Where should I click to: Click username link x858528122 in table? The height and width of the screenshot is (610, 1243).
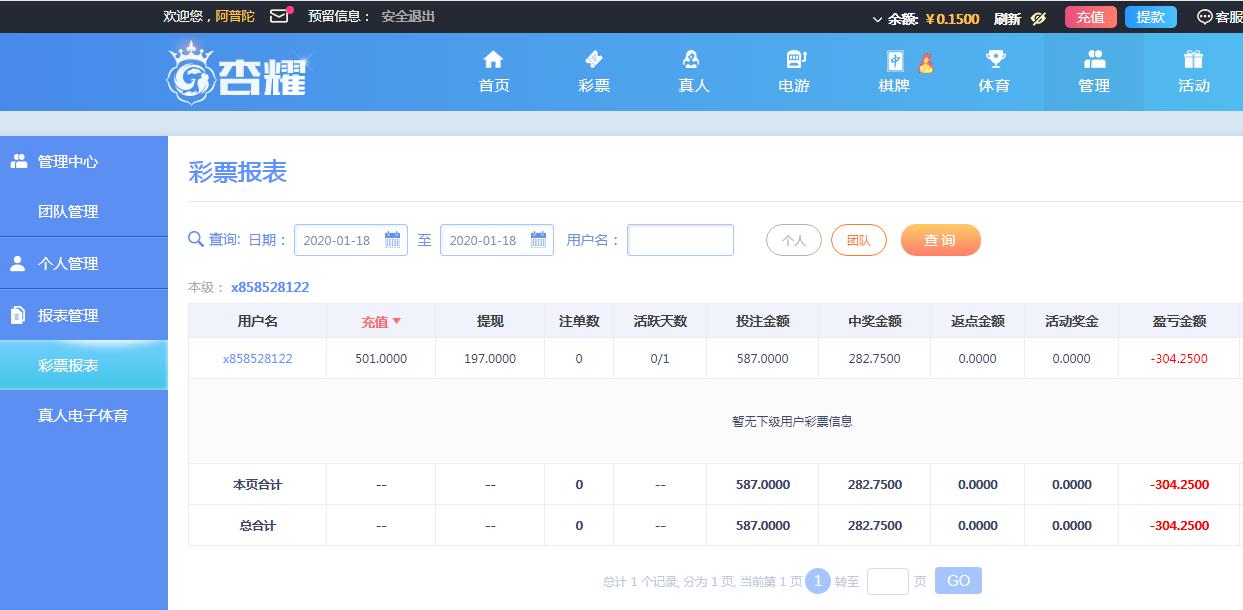[x=257, y=358]
